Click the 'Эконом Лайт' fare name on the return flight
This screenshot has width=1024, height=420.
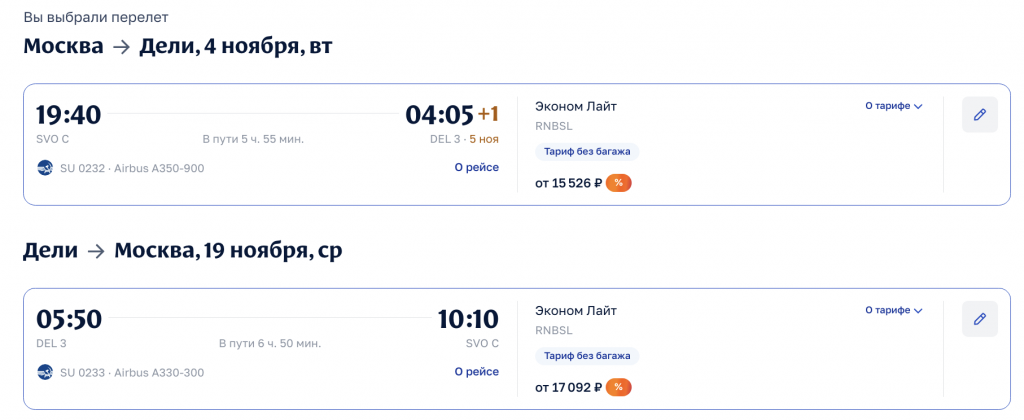coord(576,311)
